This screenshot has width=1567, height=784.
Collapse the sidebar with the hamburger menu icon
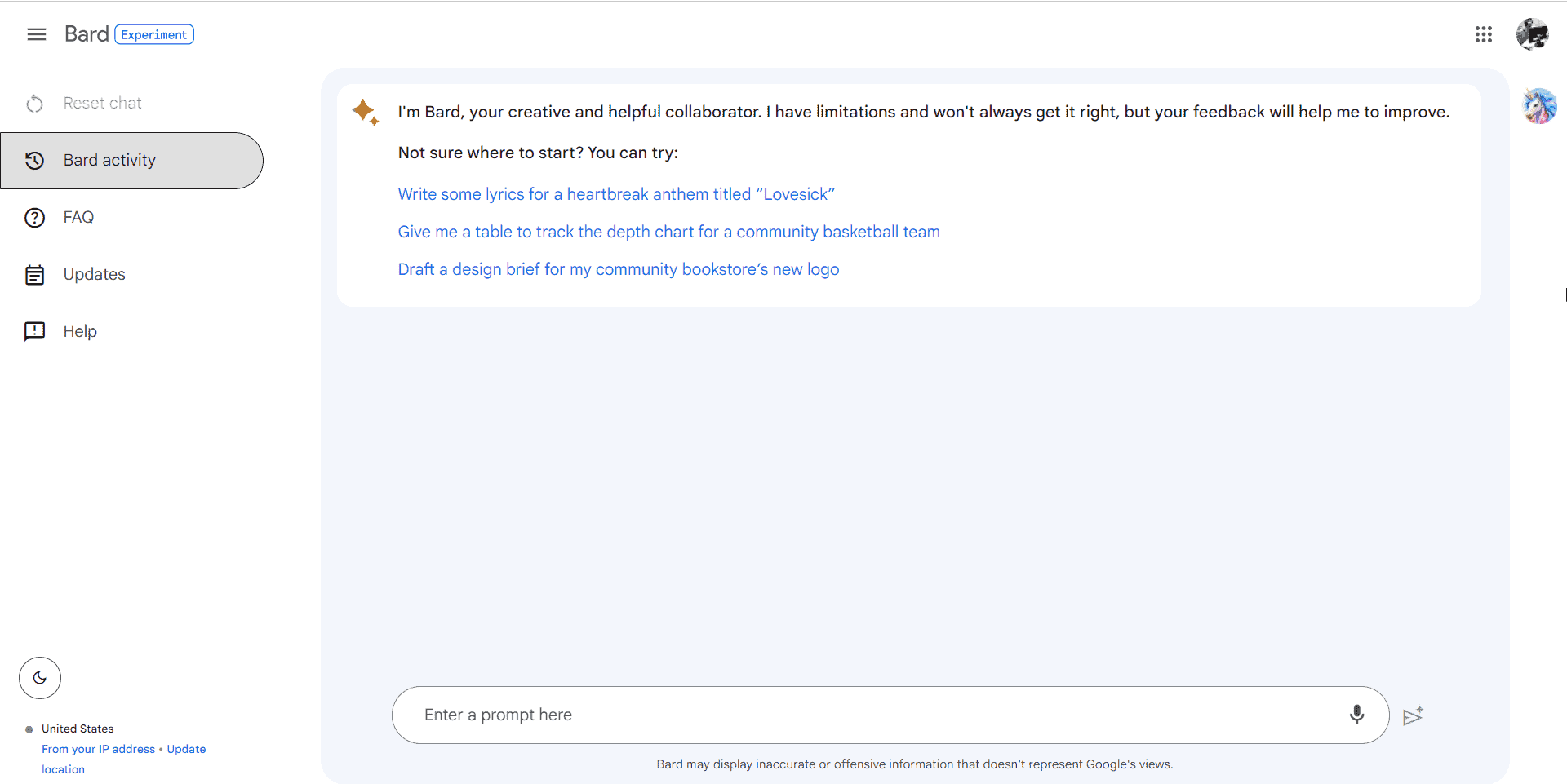36,34
